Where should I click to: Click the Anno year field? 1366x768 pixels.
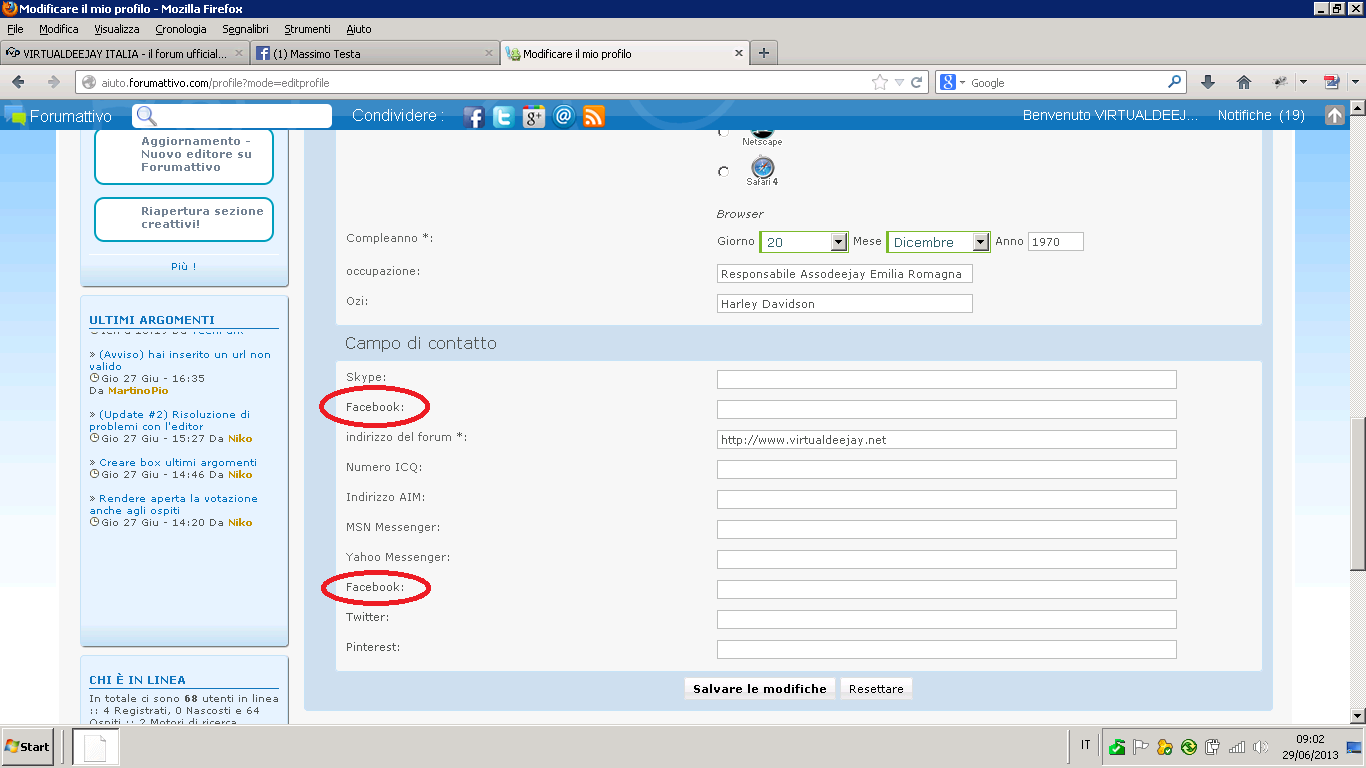(x=1056, y=242)
